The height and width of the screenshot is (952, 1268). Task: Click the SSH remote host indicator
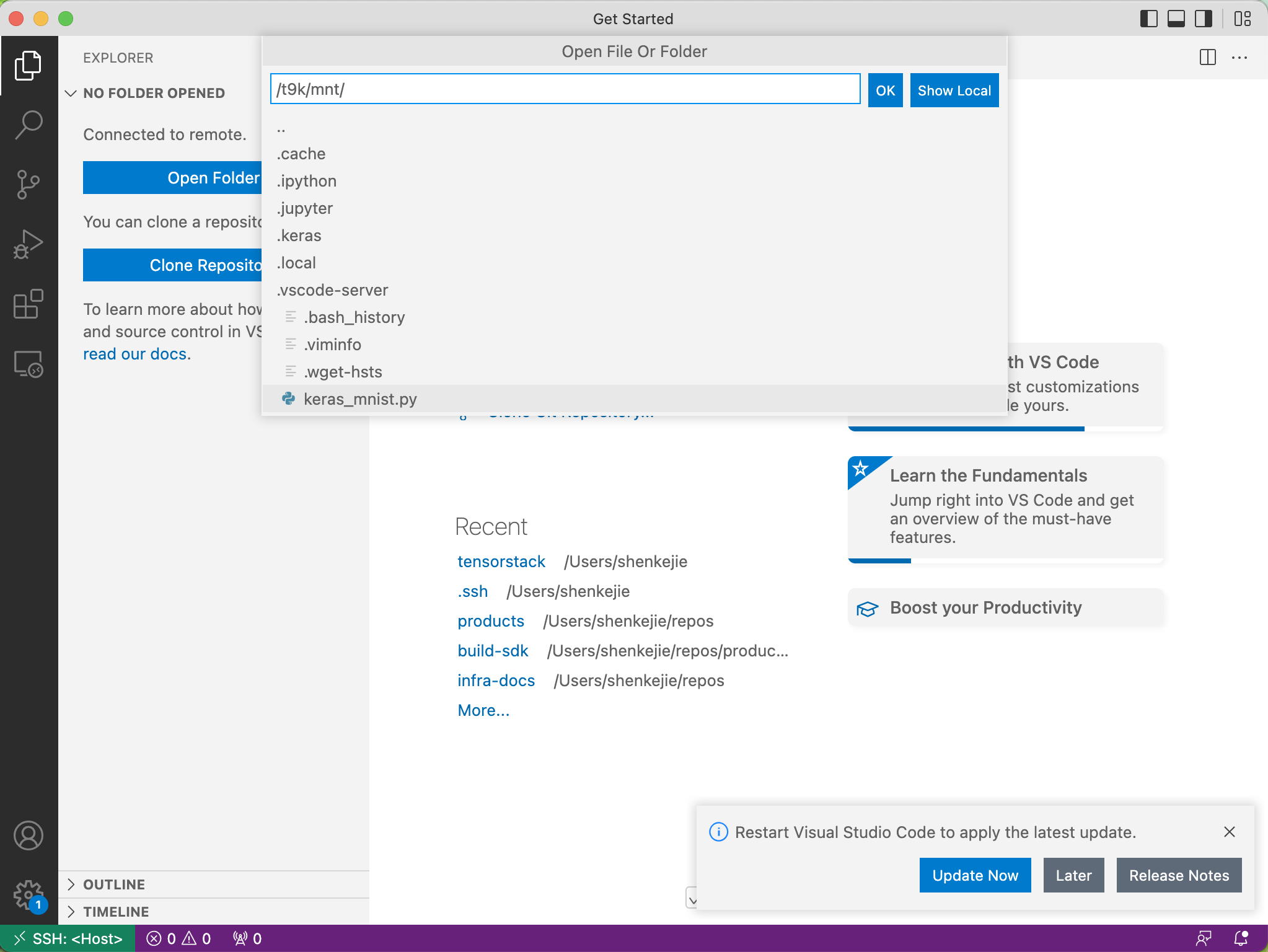tap(68, 938)
